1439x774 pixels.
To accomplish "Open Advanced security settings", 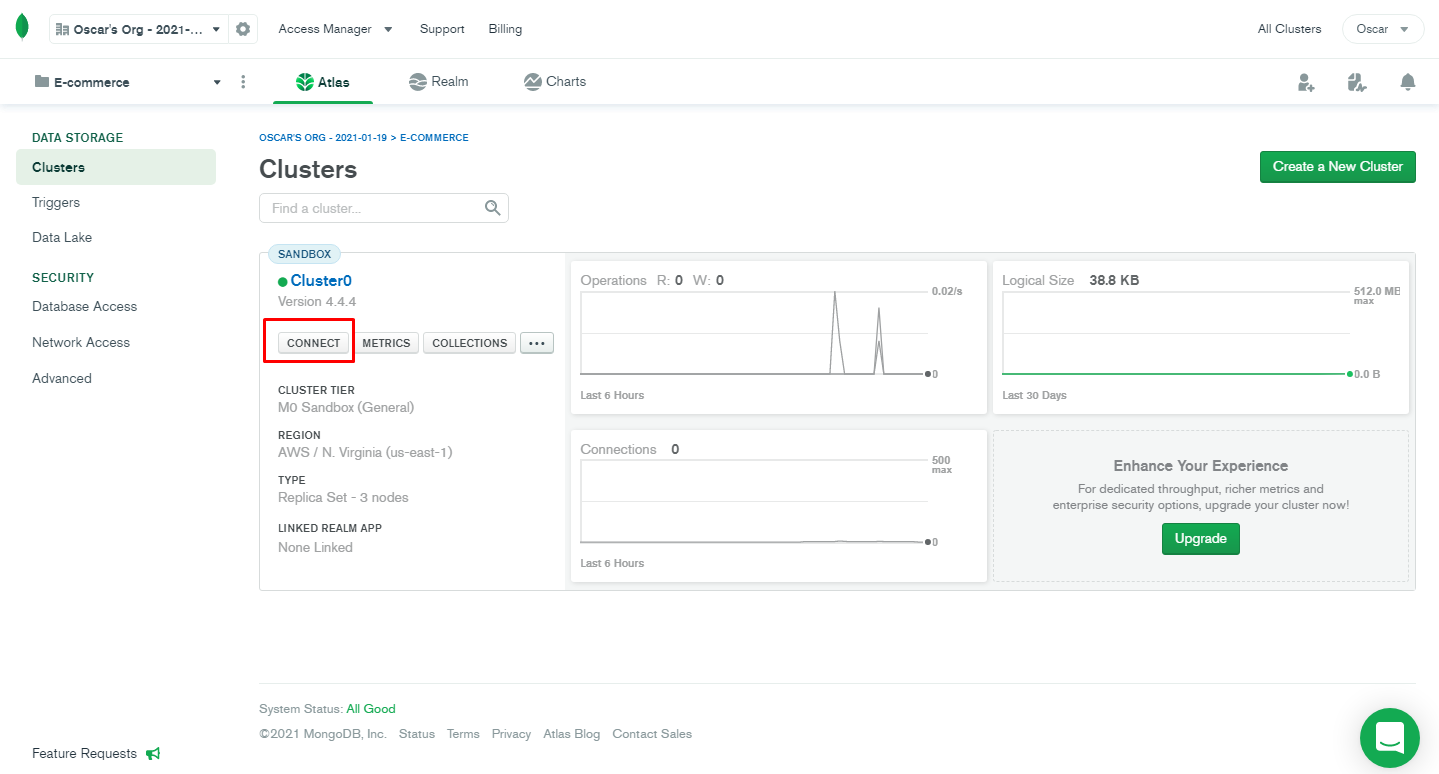I will (x=62, y=378).
